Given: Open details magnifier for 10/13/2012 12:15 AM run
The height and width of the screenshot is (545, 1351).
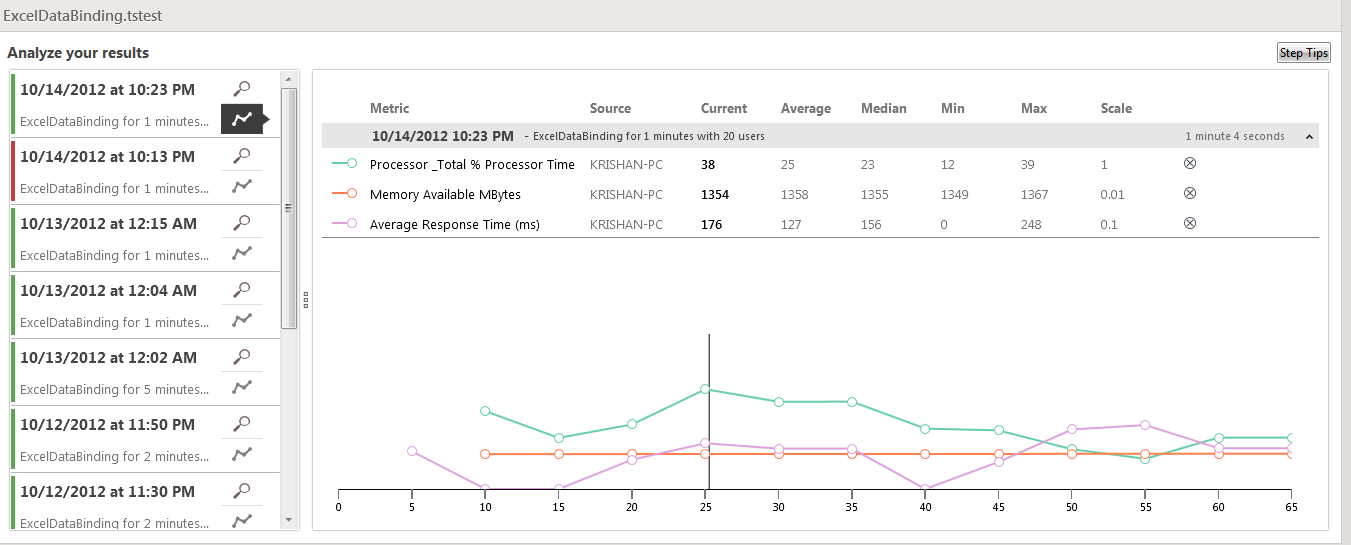Looking at the screenshot, I should 241,222.
